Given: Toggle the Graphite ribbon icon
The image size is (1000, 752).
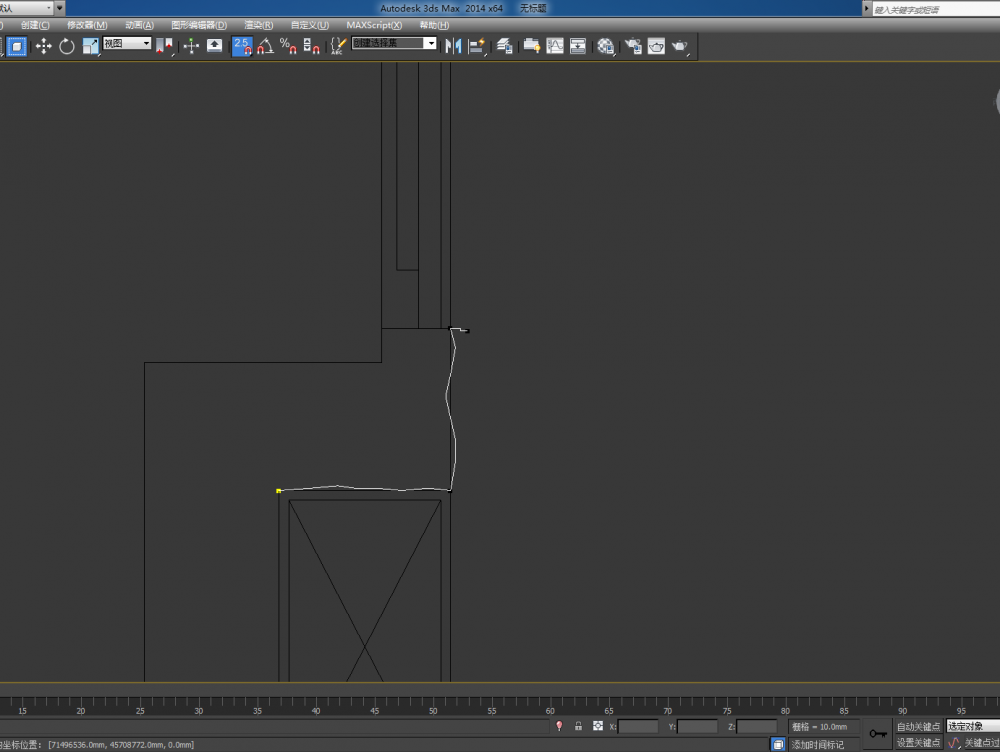Looking at the screenshot, I should click(532, 46).
